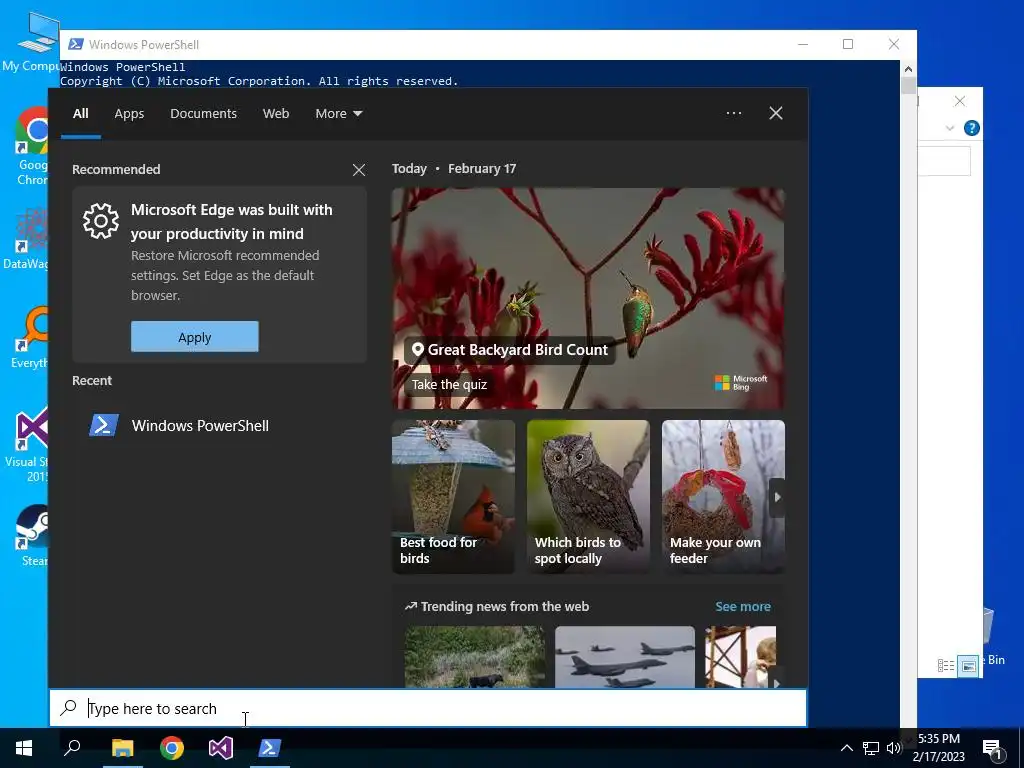Dismiss the Recommended section
The height and width of the screenshot is (768, 1024).
(359, 170)
